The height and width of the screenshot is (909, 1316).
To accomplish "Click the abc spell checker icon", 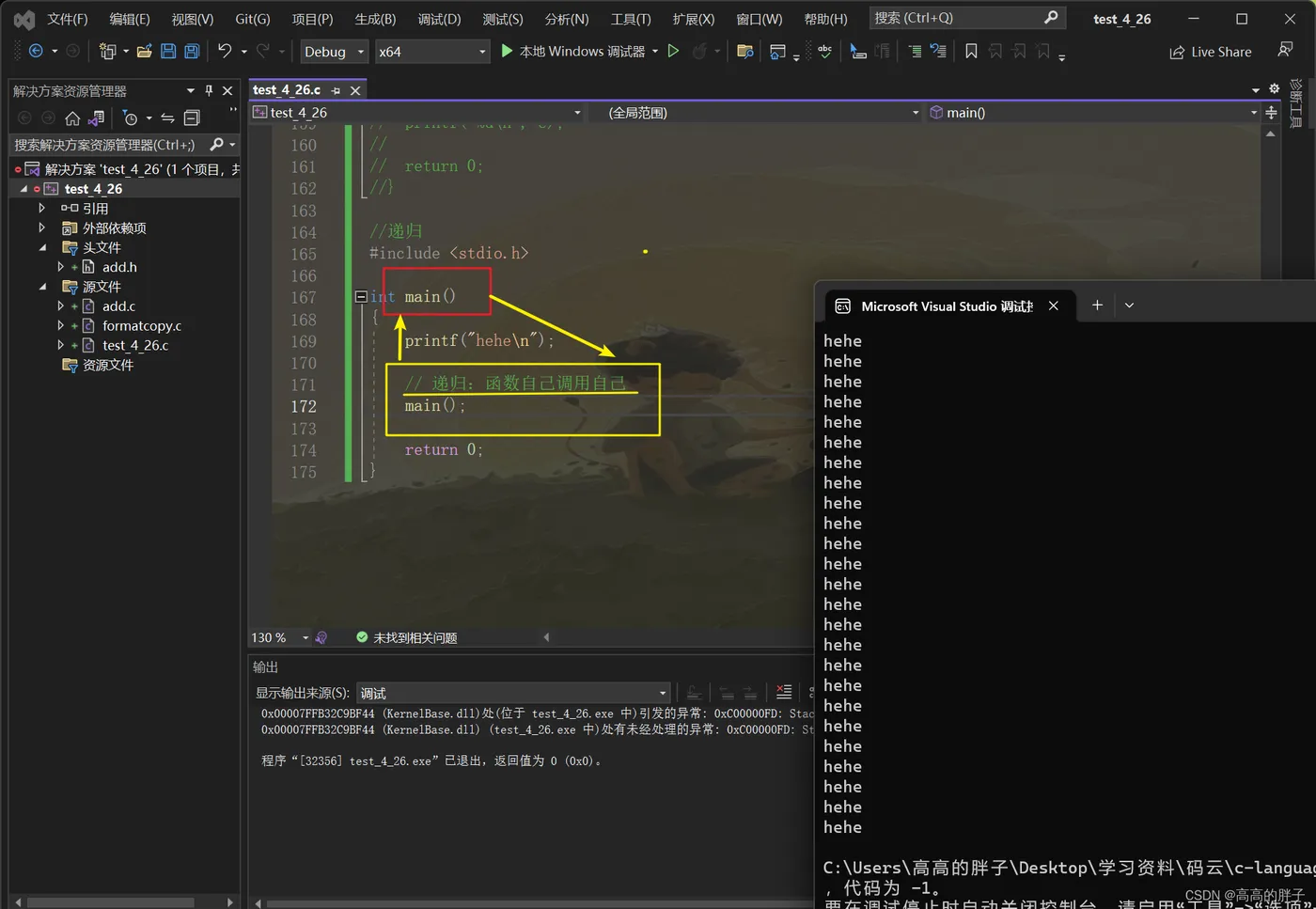I will pyautogui.click(x=824, y=52).
